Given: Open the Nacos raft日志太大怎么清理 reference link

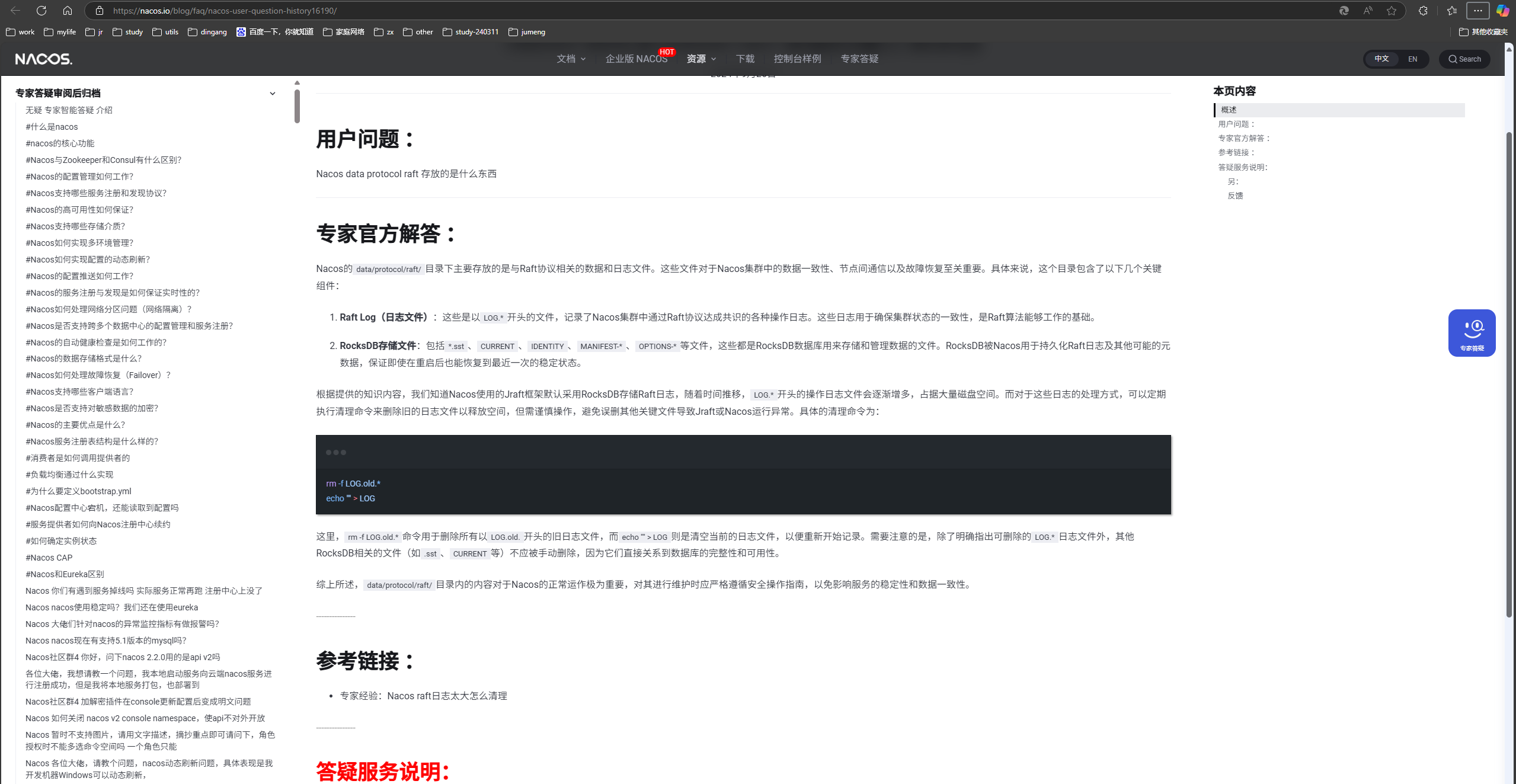Looking at the screenshot, I should [x=447, y=696].
